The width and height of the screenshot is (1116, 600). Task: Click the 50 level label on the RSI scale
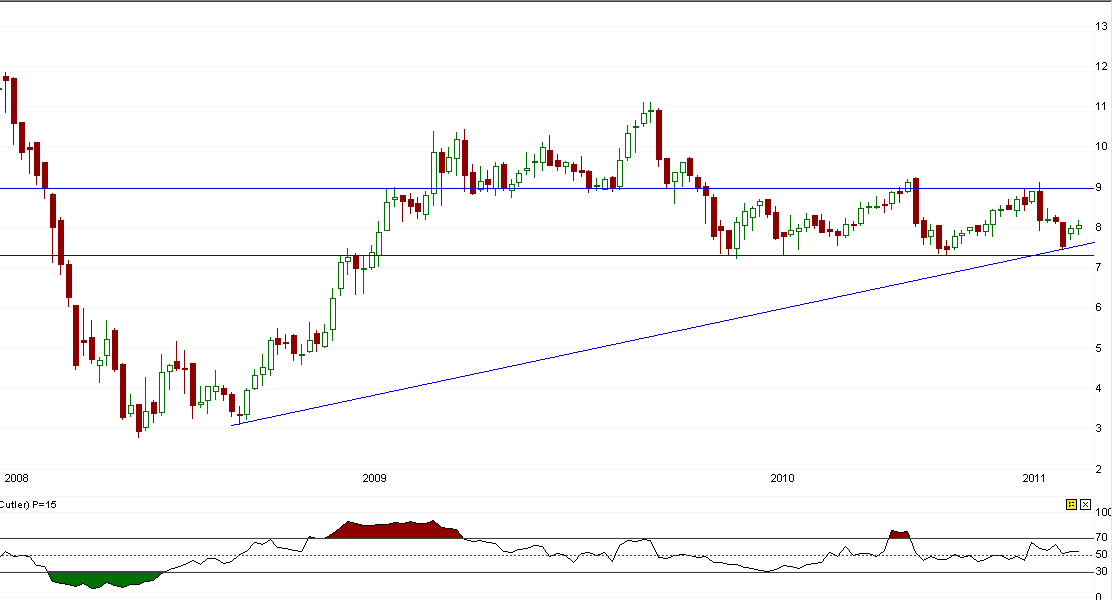[1102, 554]
